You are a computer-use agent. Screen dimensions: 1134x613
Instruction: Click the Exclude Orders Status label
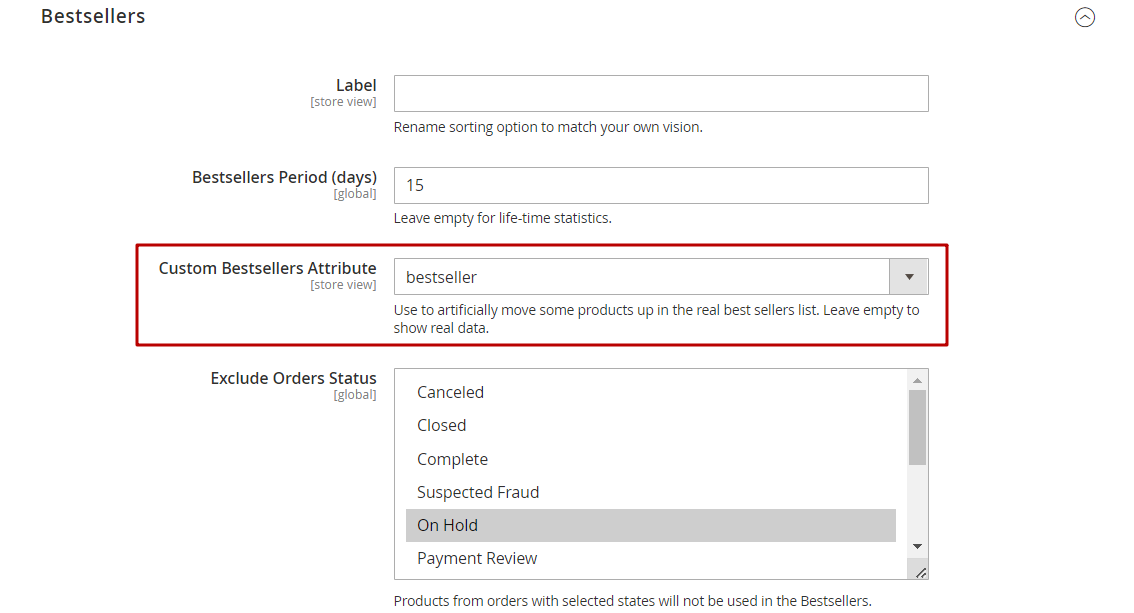pos(294,378)
